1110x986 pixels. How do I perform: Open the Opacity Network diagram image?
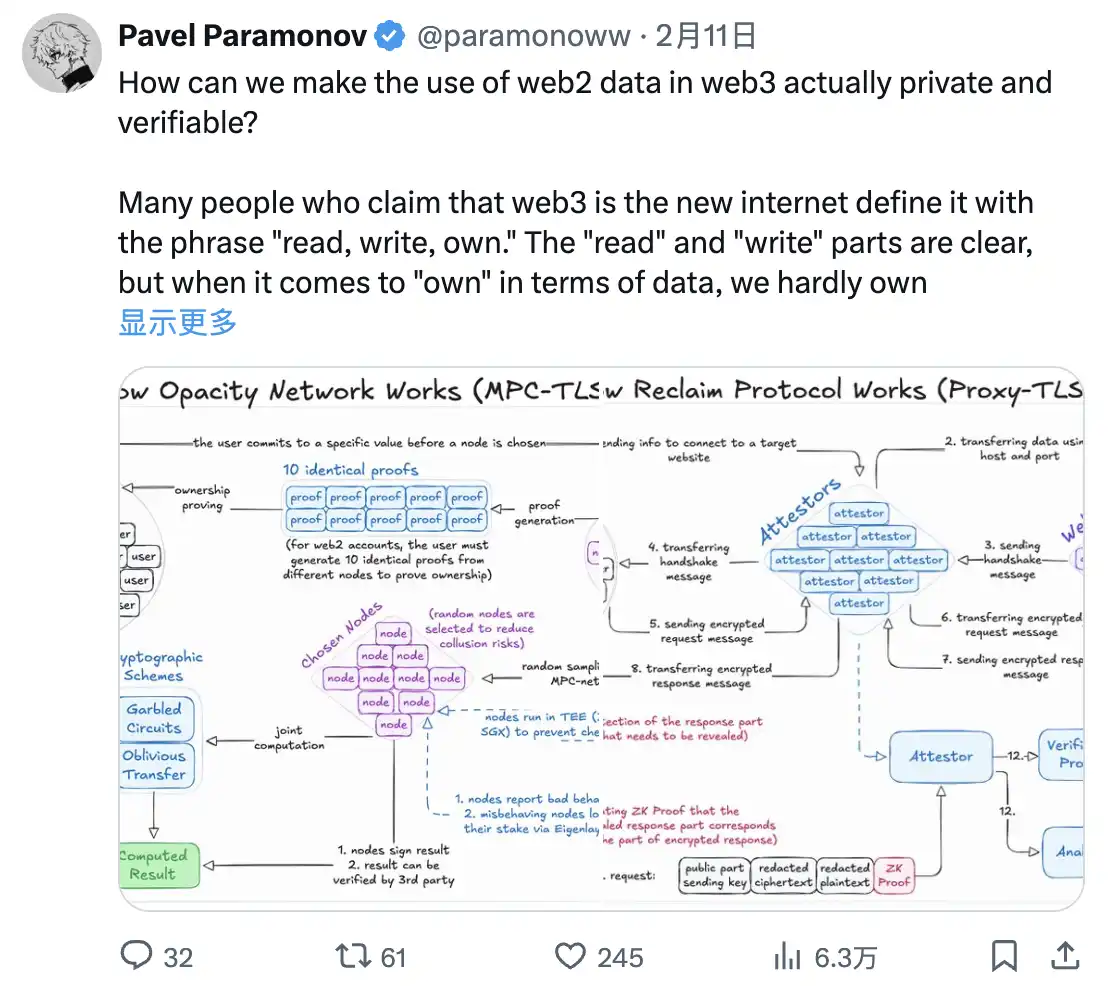pos(360,640)
